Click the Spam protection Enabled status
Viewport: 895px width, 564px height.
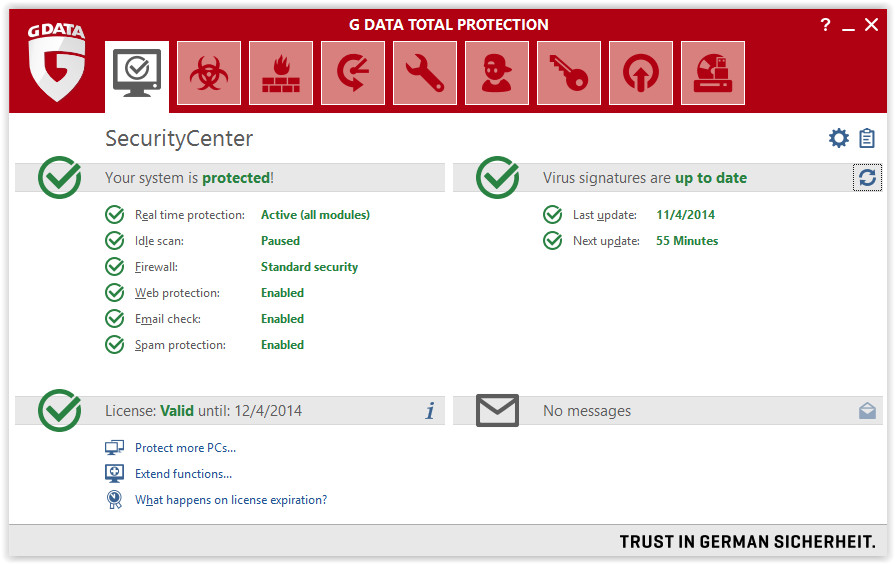[283, 345]
